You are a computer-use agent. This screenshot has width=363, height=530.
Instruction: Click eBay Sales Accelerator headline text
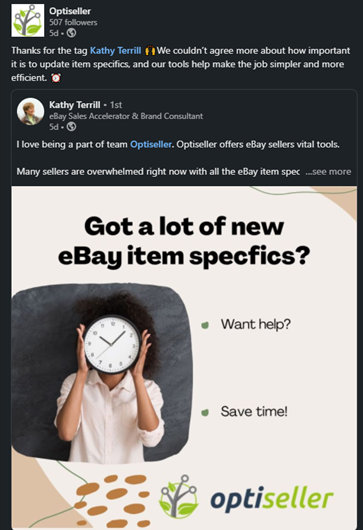coord(126,116)
